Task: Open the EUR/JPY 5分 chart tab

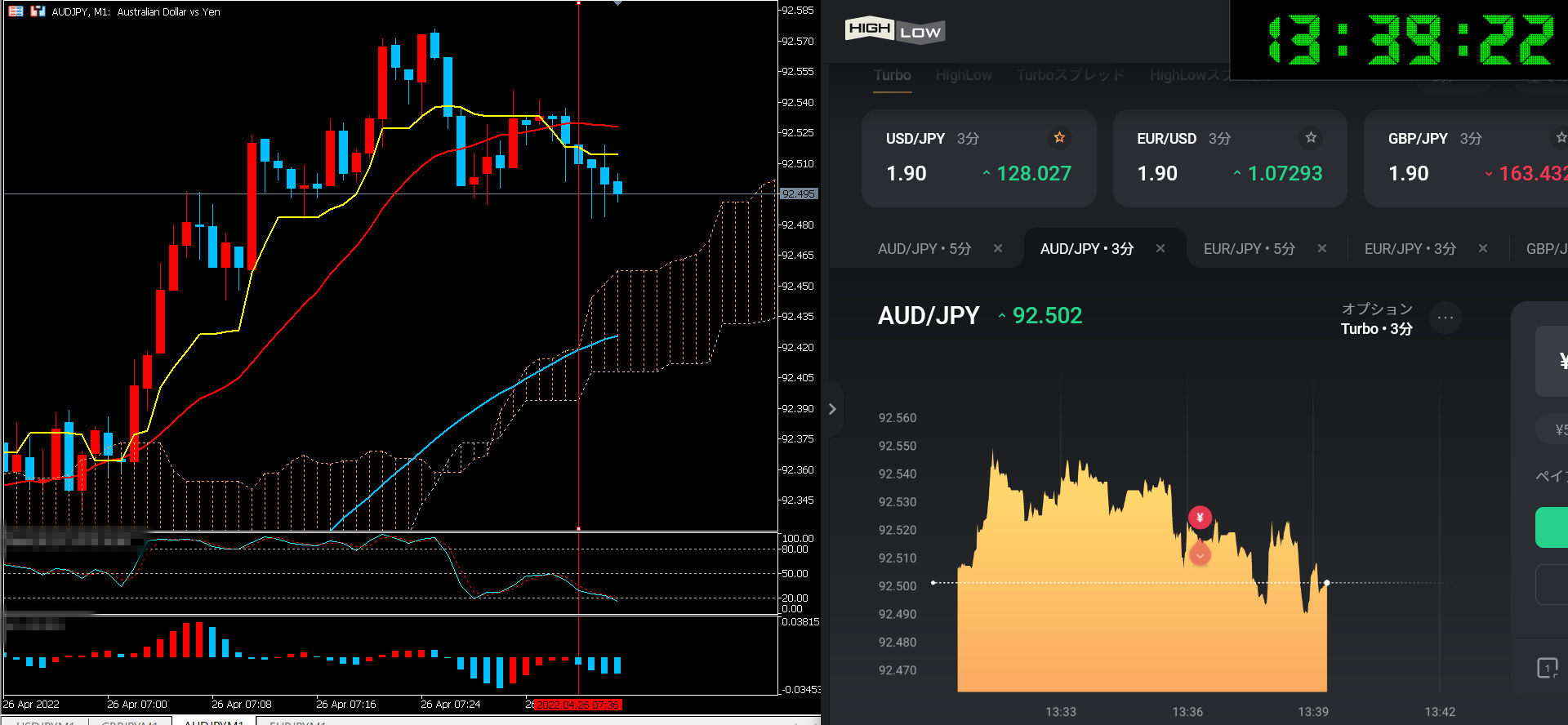Action: coord(1249,248)
